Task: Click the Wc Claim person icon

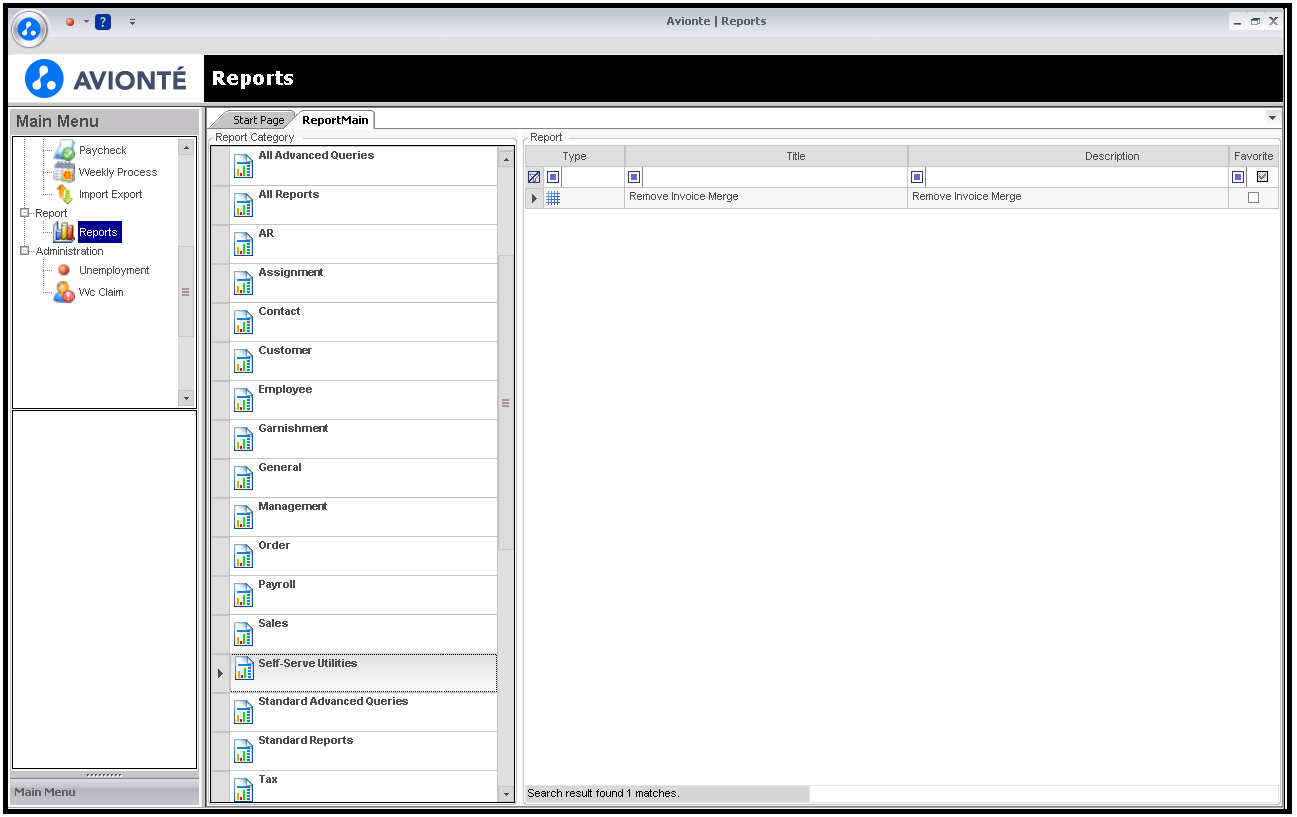Action: pos(64,292)
